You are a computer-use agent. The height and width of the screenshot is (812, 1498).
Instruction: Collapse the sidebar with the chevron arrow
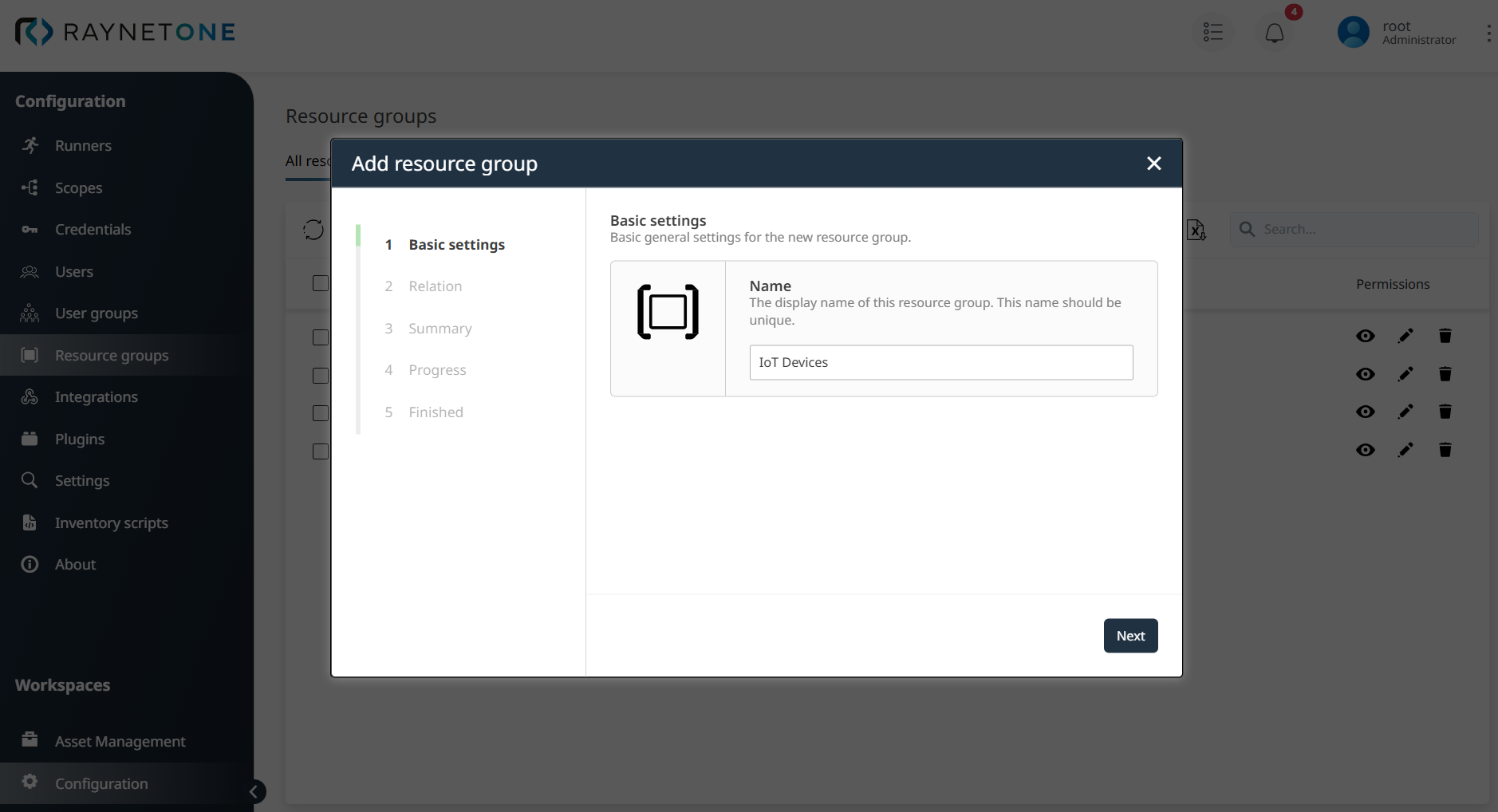click(254, 791)
